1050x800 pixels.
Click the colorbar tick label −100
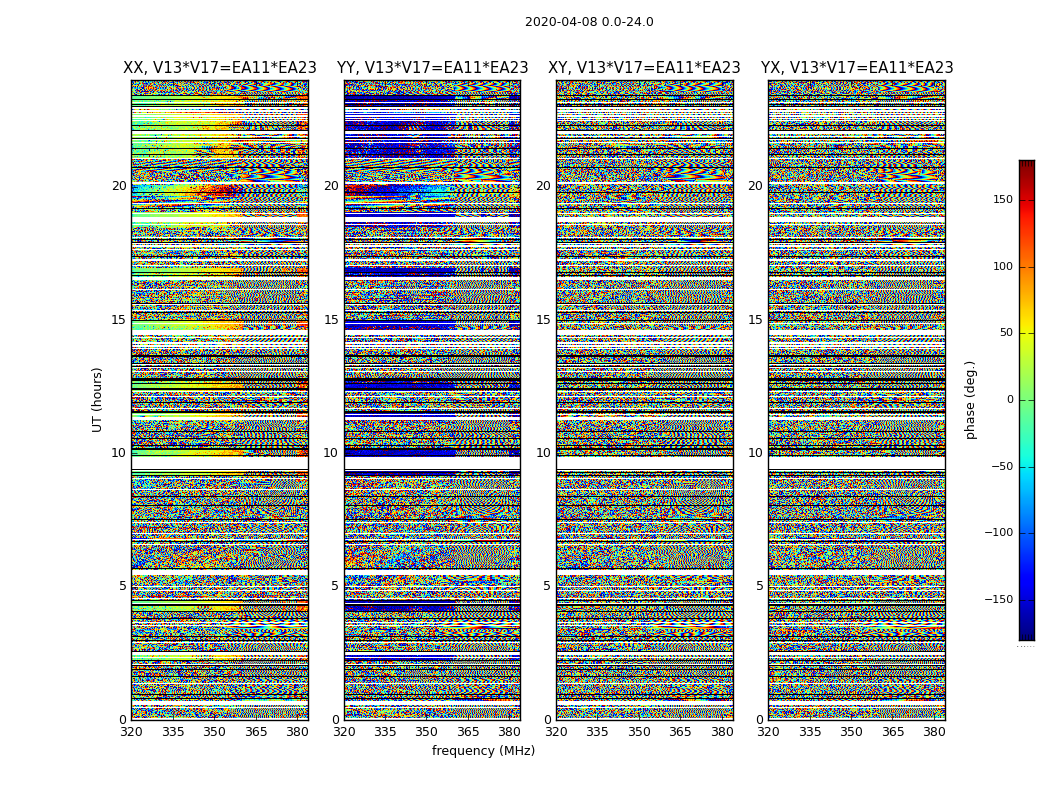coord(999,533)
